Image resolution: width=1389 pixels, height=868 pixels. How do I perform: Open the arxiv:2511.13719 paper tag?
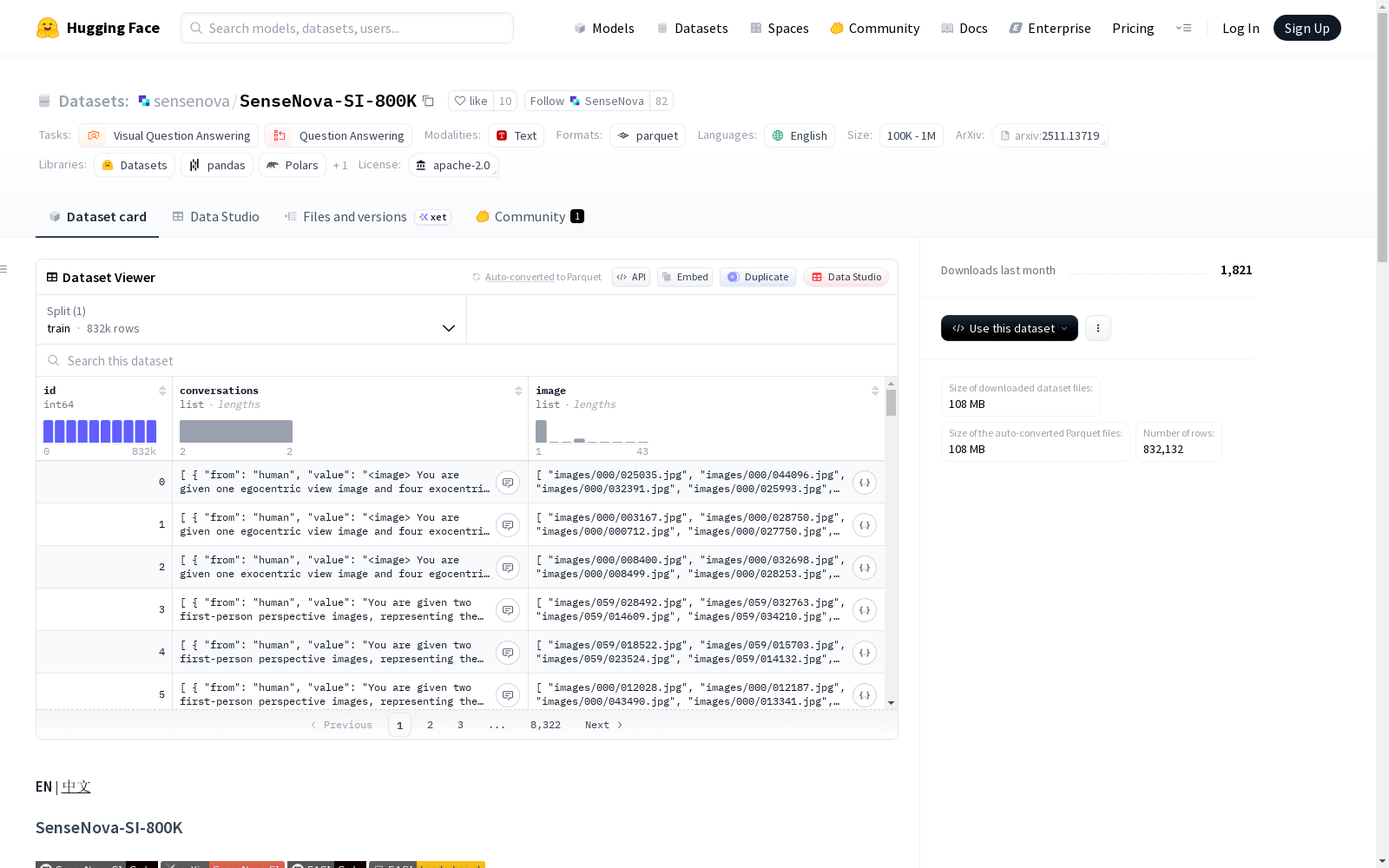pyautogui.click(x=1050, y=135)
